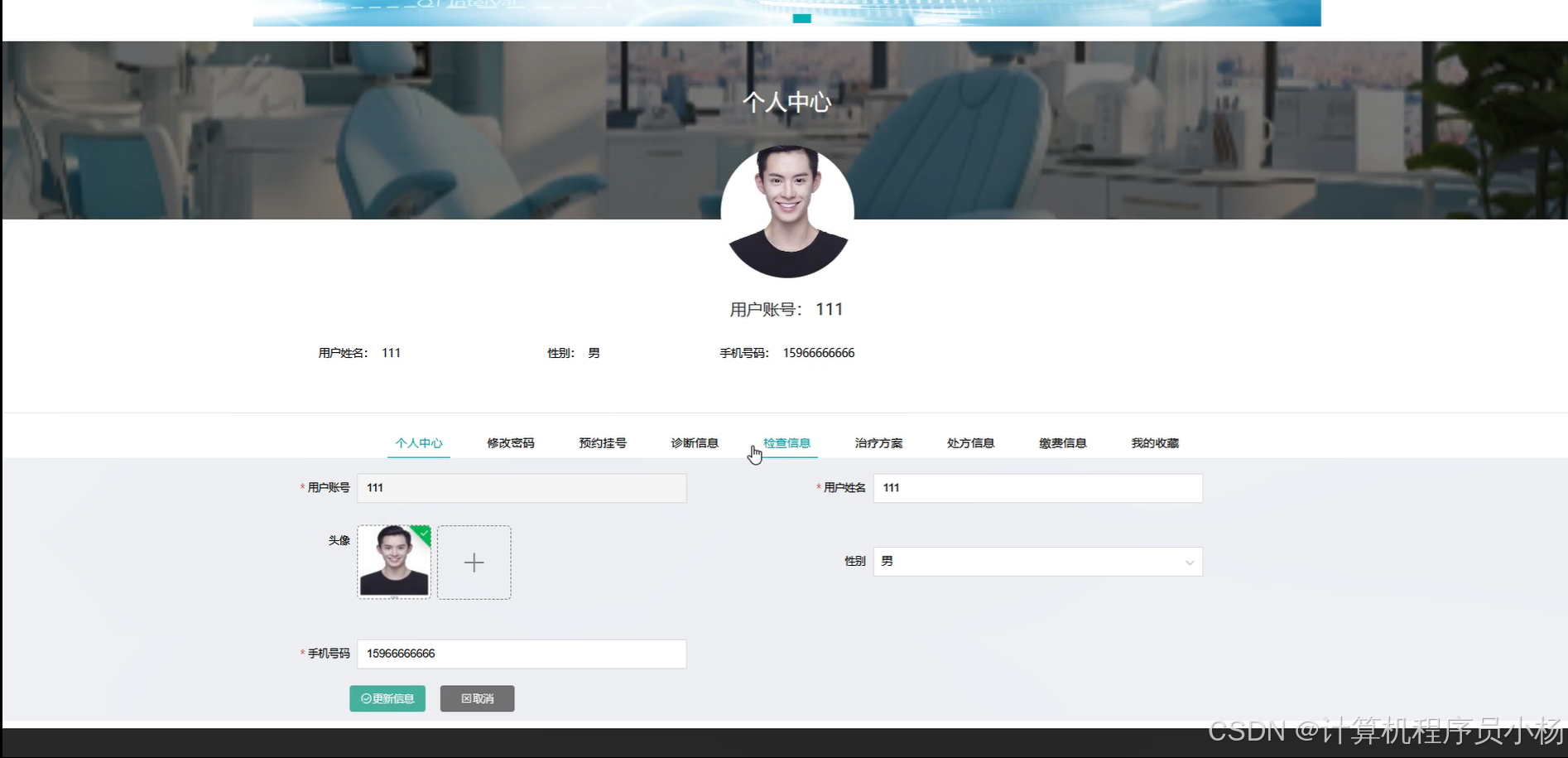Select the active carousel indicator on the banner
1568x758 pixels.
click(801, 18)
